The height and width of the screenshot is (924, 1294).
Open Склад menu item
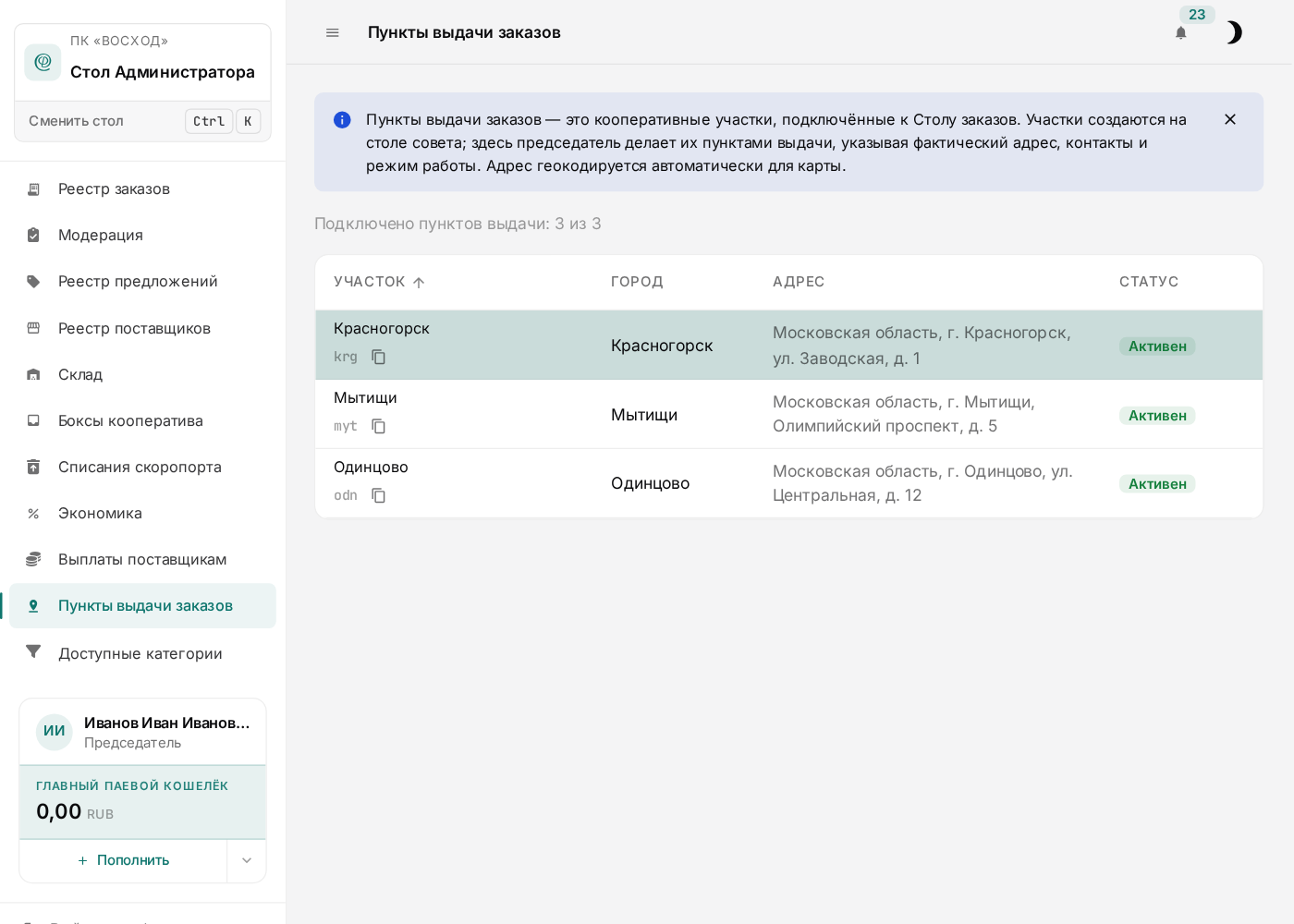click(142, 374)
